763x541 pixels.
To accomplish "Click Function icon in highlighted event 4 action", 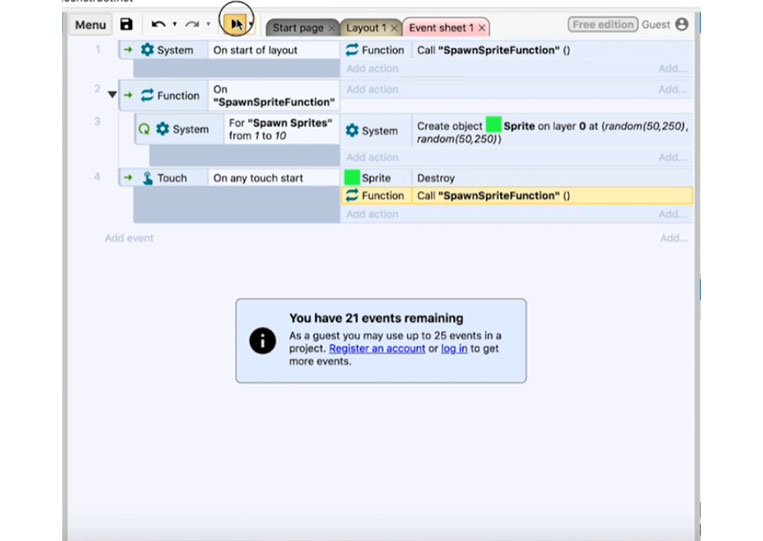I will [x=352, y=196].
